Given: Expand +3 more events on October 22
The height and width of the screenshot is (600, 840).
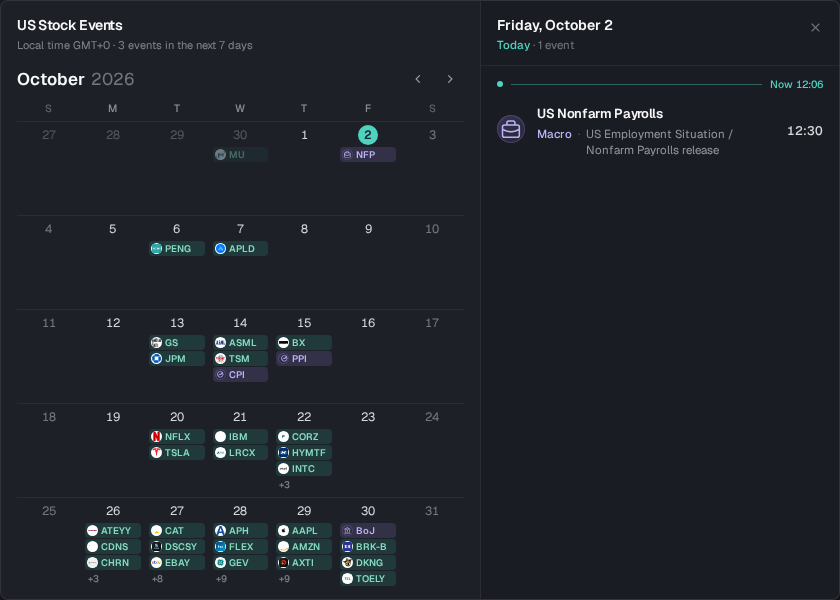Looking at the screenshot, I should pos(284,485).
